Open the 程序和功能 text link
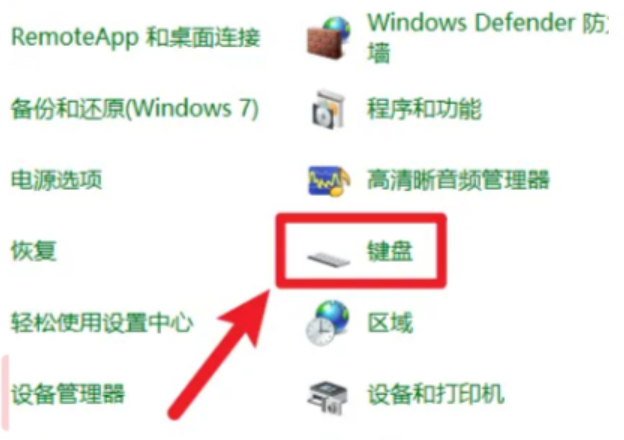This screenshot has width=624, height=440. 424,109
